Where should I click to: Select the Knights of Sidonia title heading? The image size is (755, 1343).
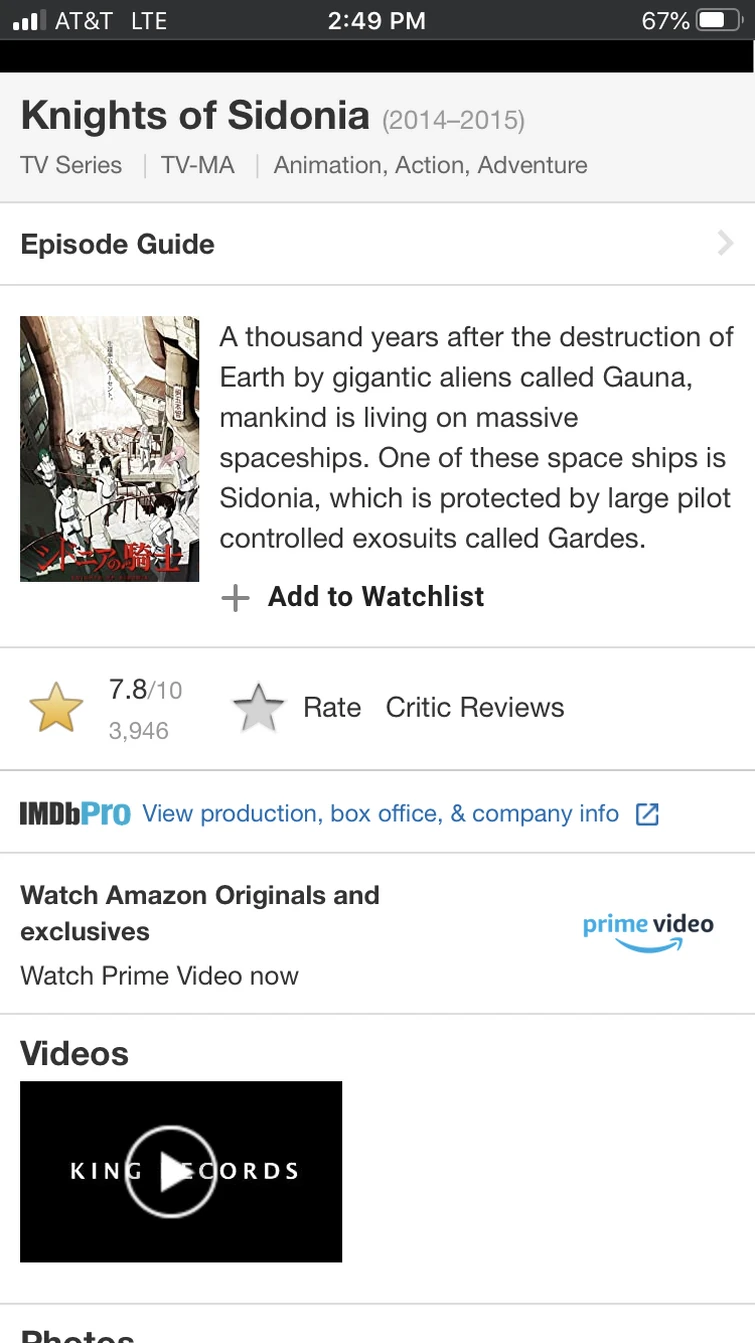(195, 117)
